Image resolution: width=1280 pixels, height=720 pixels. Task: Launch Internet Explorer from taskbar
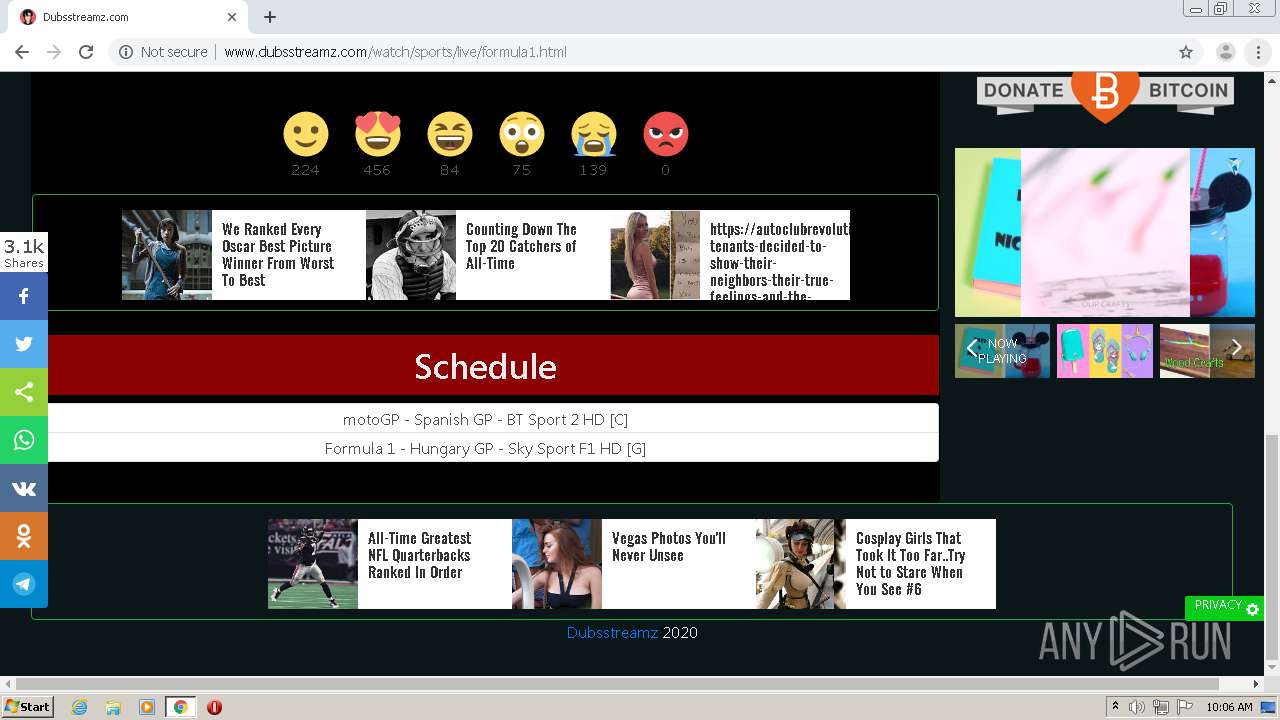click(x=79, y=707)
